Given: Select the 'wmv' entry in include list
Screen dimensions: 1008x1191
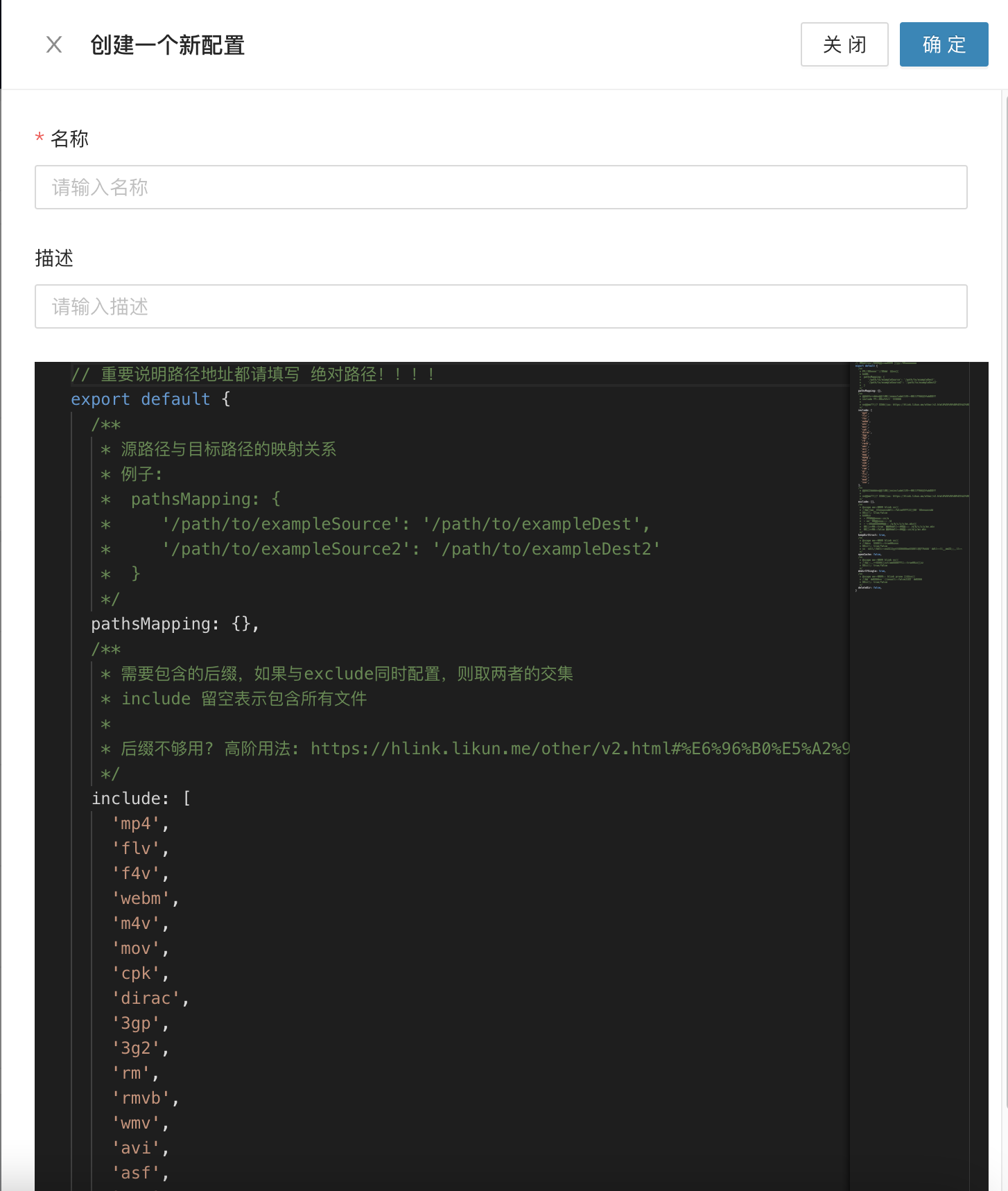Looking at the screenshot, I should [141, 1123].
